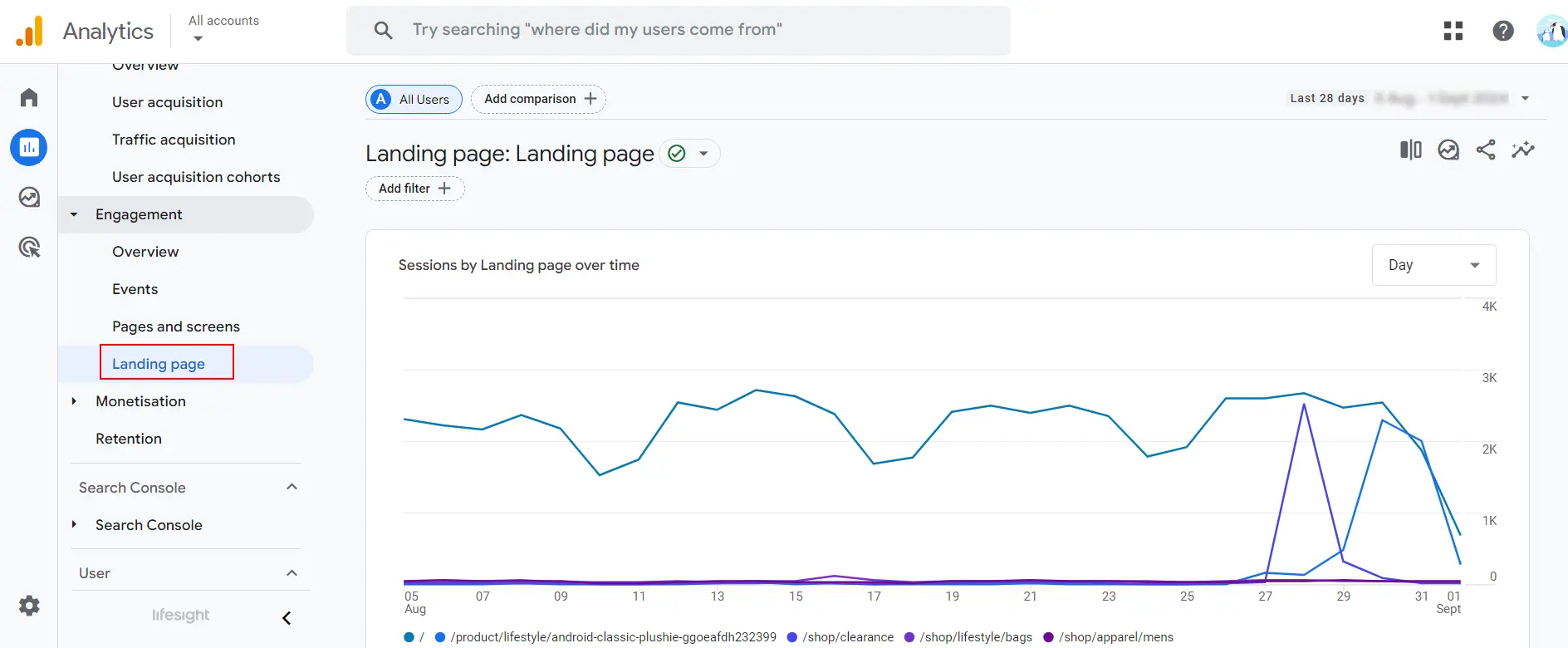The height and width of the screenshot is (648, 1568).
Task: Open the Reports icon in left rail
Action: (x=29, y=148)
